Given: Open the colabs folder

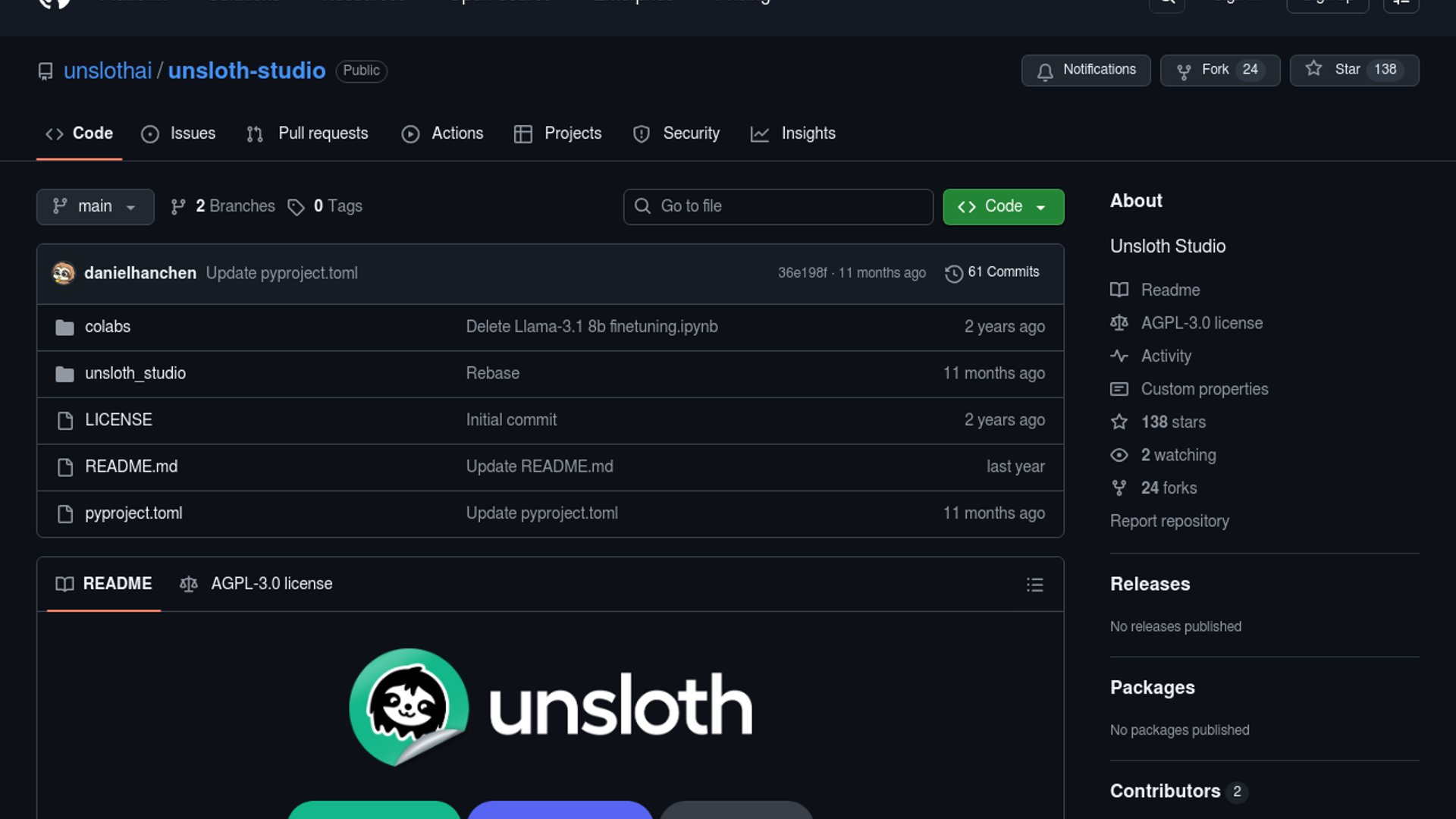Looking at the screenshot, I should click(107, 327).
